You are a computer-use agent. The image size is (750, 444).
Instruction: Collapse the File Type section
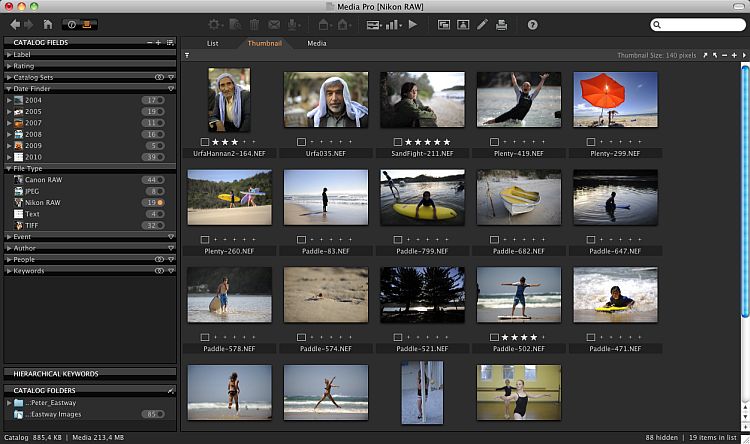tap(8, 168)
